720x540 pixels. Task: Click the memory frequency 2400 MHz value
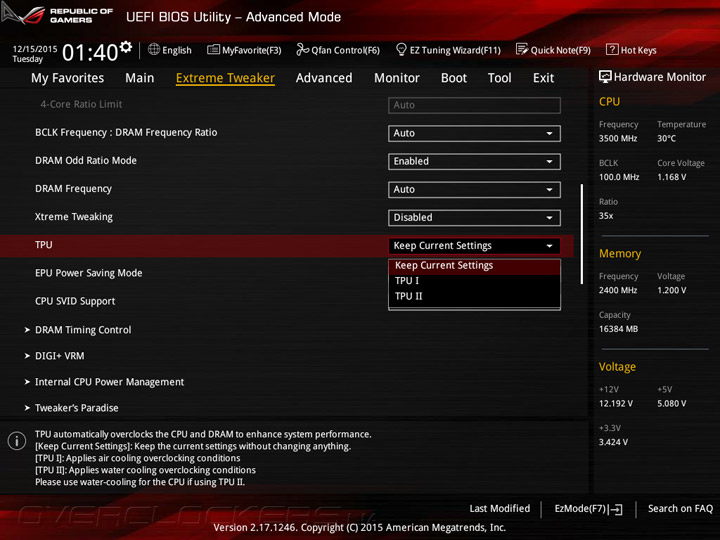(618, 291)
